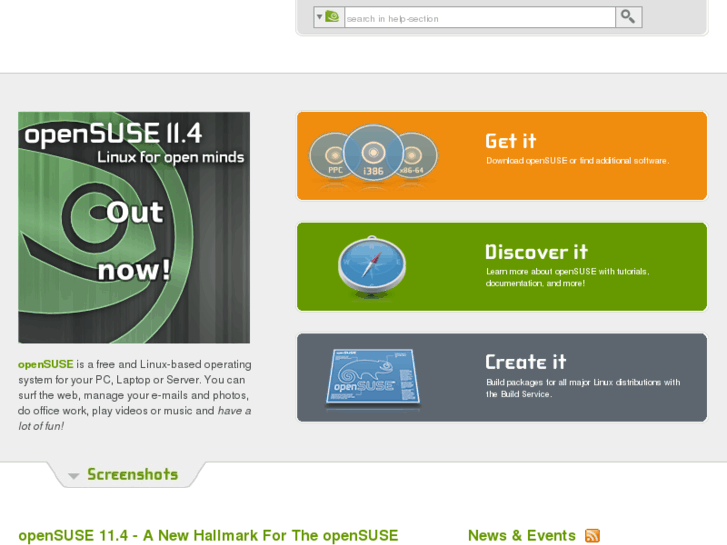Follow the green openSUSE link in description
Viewport: 727px width, 545px height.
45,365
